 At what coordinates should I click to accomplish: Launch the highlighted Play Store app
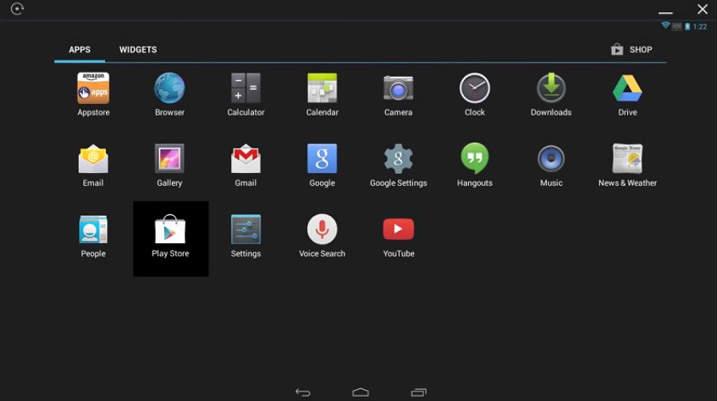(171, 239)
